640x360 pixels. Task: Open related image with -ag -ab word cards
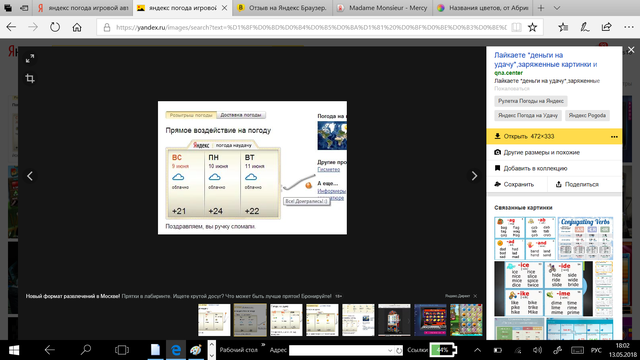click(x=525, y=238)
